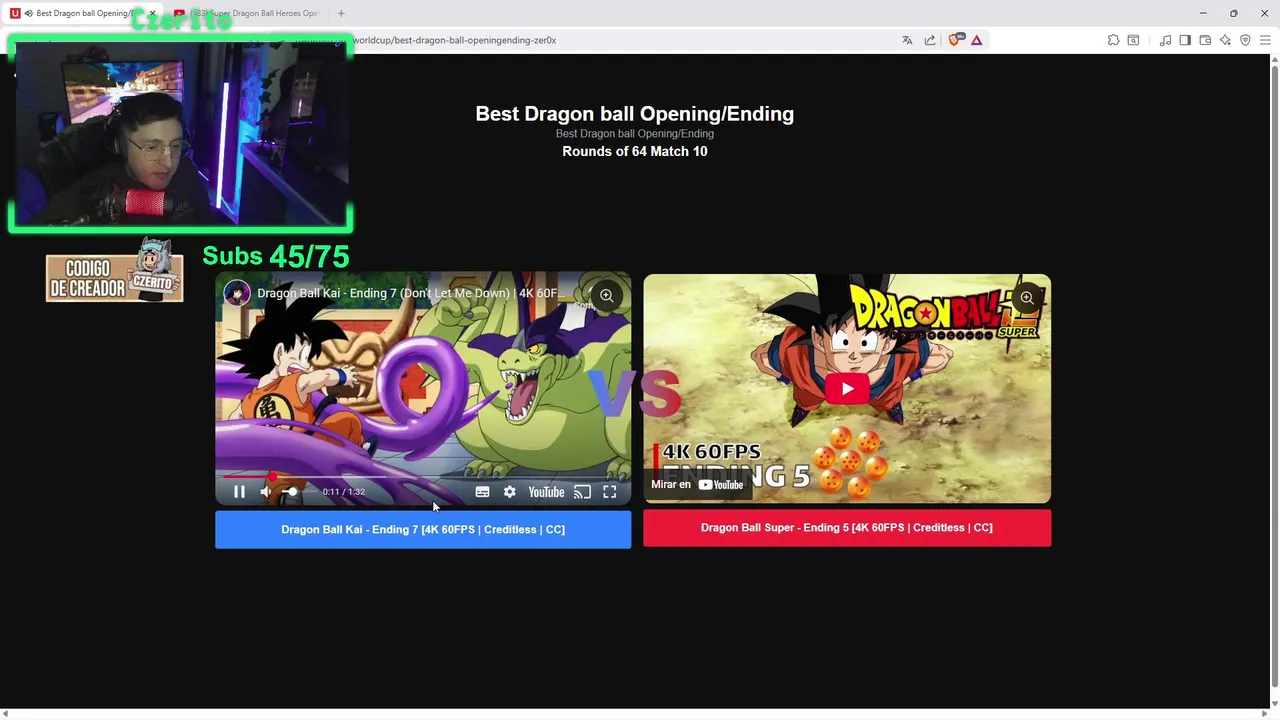Image resolution: width=1280 pixels, height=720 pixels.
Task: Open the video settings gear
Action: click(x=510, y=492)
